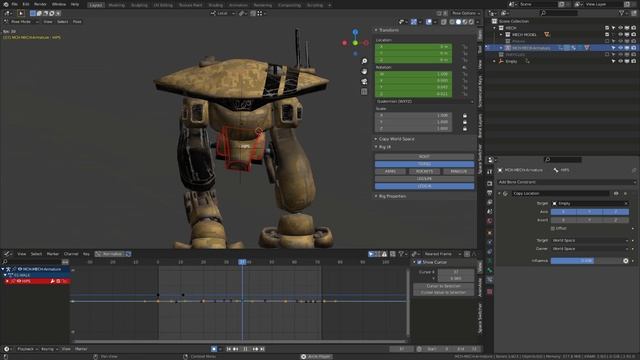
Task: Switch perspective/orthographic with grid gizmo icon
Action: coord(364,92)
